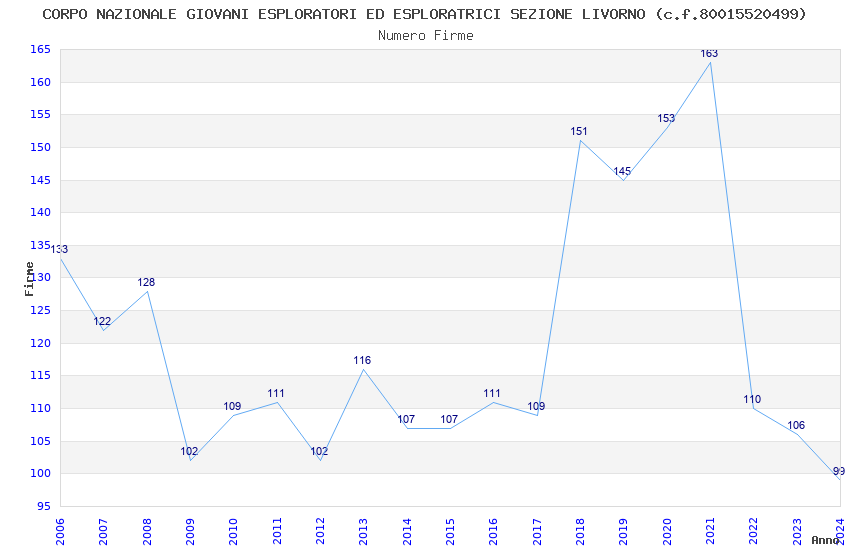The width and height of the screenshot is (850, 550).
Task: Click the 2006 year label on x-axis
Action: tap(60, 532)
